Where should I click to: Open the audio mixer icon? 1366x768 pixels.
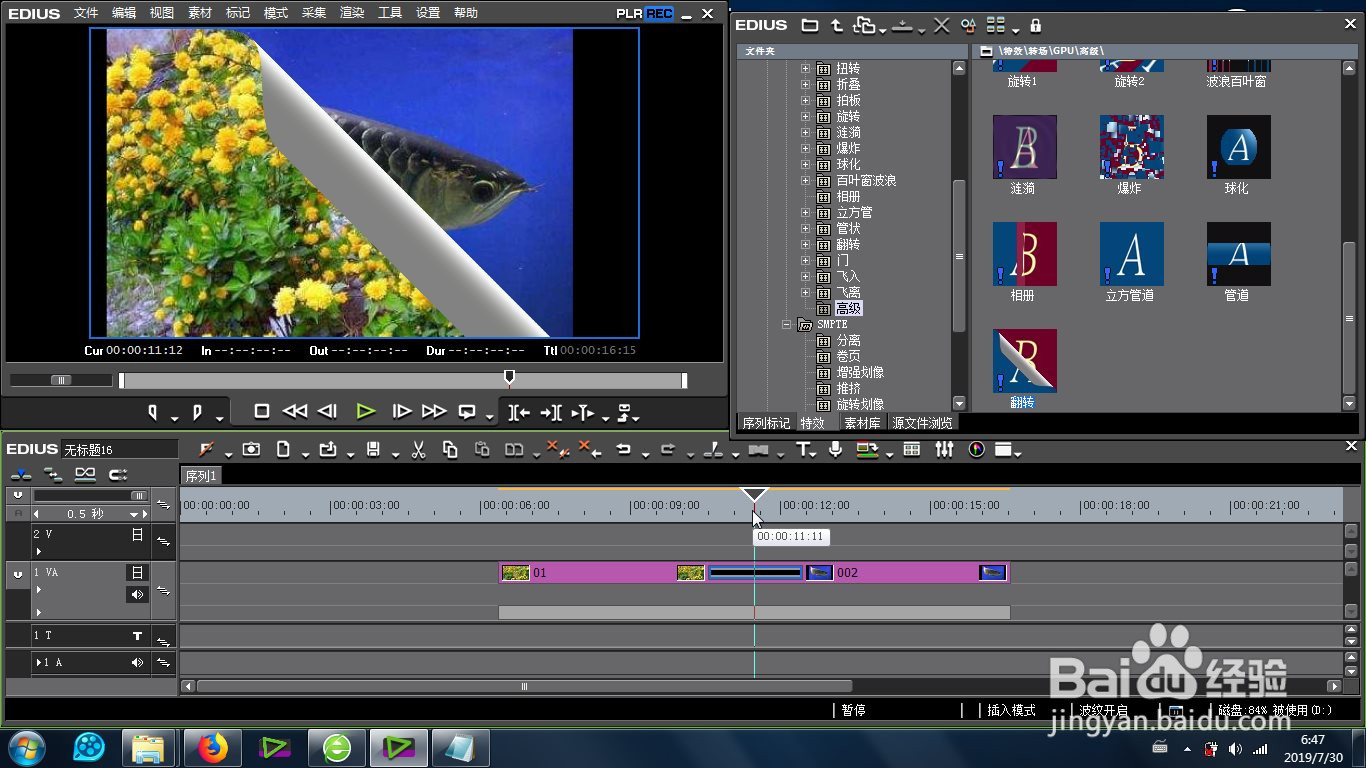point(944,450)
